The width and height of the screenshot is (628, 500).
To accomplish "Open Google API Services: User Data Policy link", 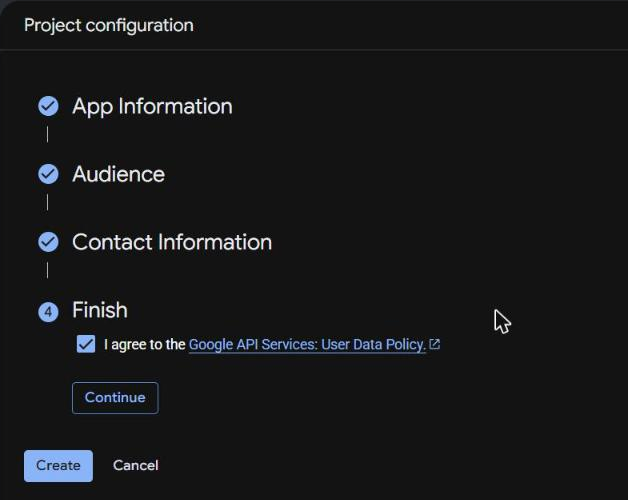I will coord(307,345).
